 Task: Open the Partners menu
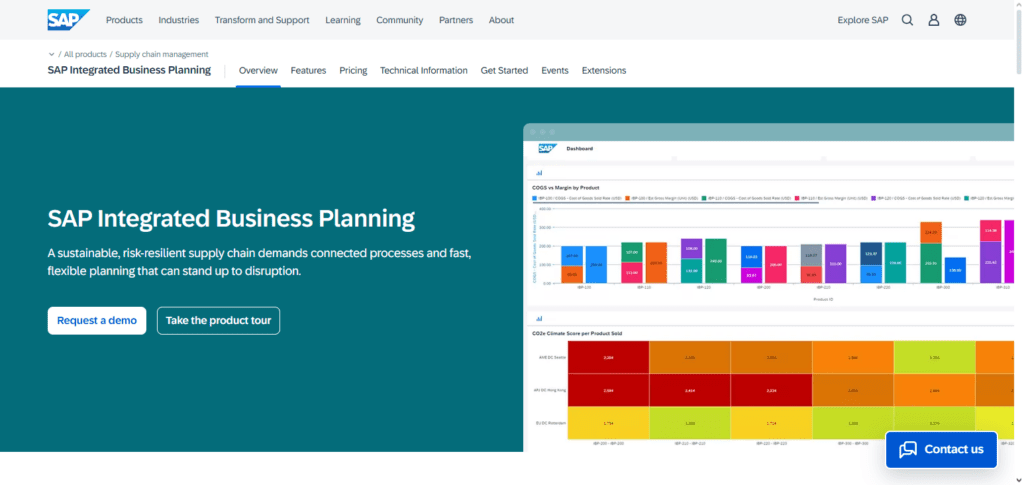pos(456,20)
